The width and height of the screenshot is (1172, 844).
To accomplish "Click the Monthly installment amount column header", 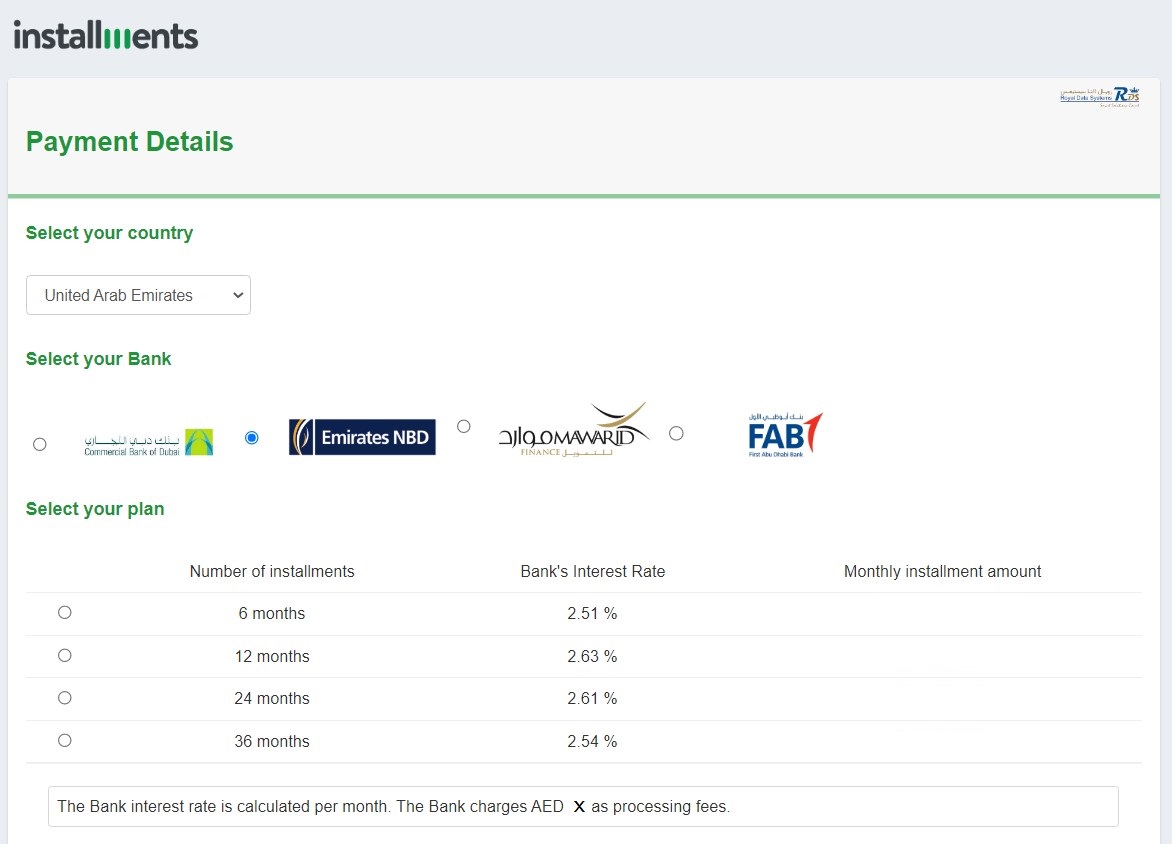I will (x=942, y=572).
